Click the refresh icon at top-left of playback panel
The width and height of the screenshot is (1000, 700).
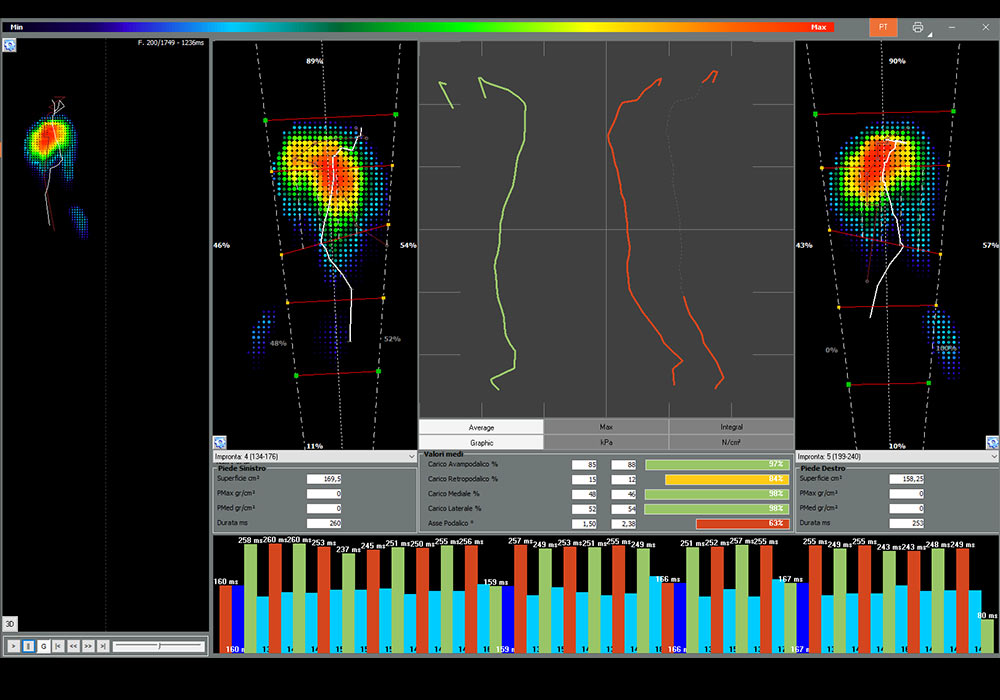pyautogui.click(x=9, y=46)
